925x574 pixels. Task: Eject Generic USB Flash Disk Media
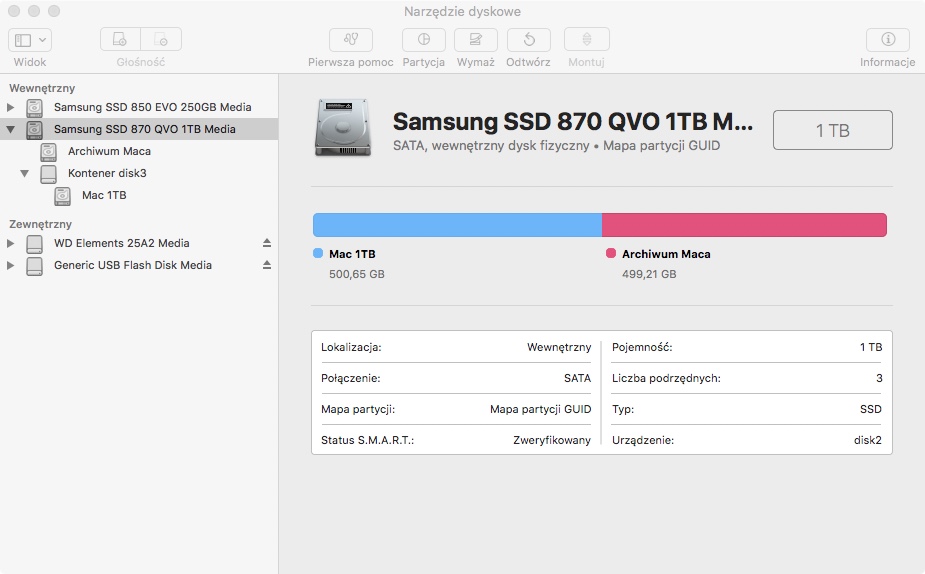point(267,265)
